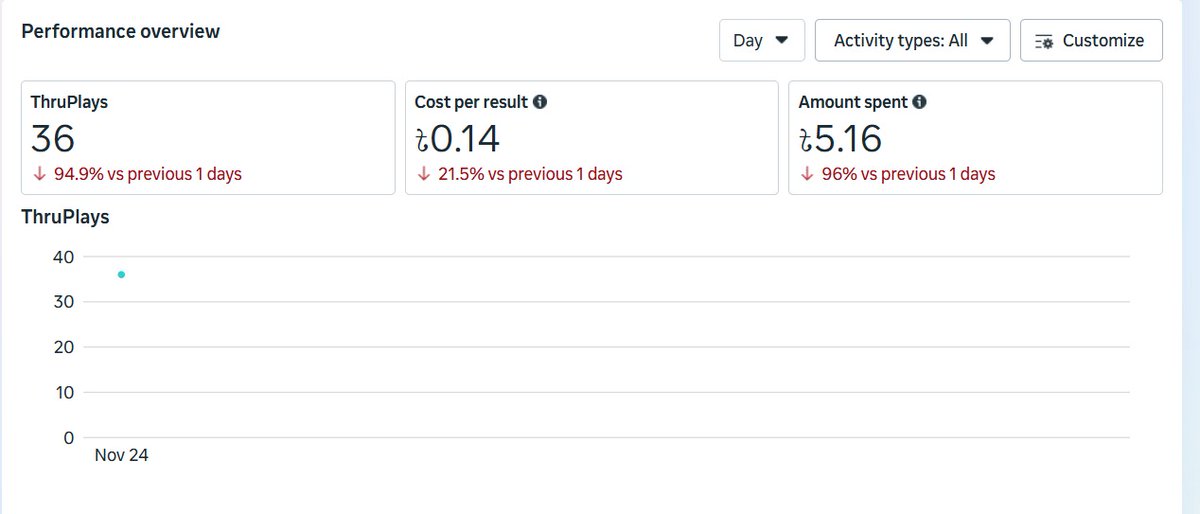
Task: Click the 21.5% vs previous 1 days text
Action: [530, 174]
